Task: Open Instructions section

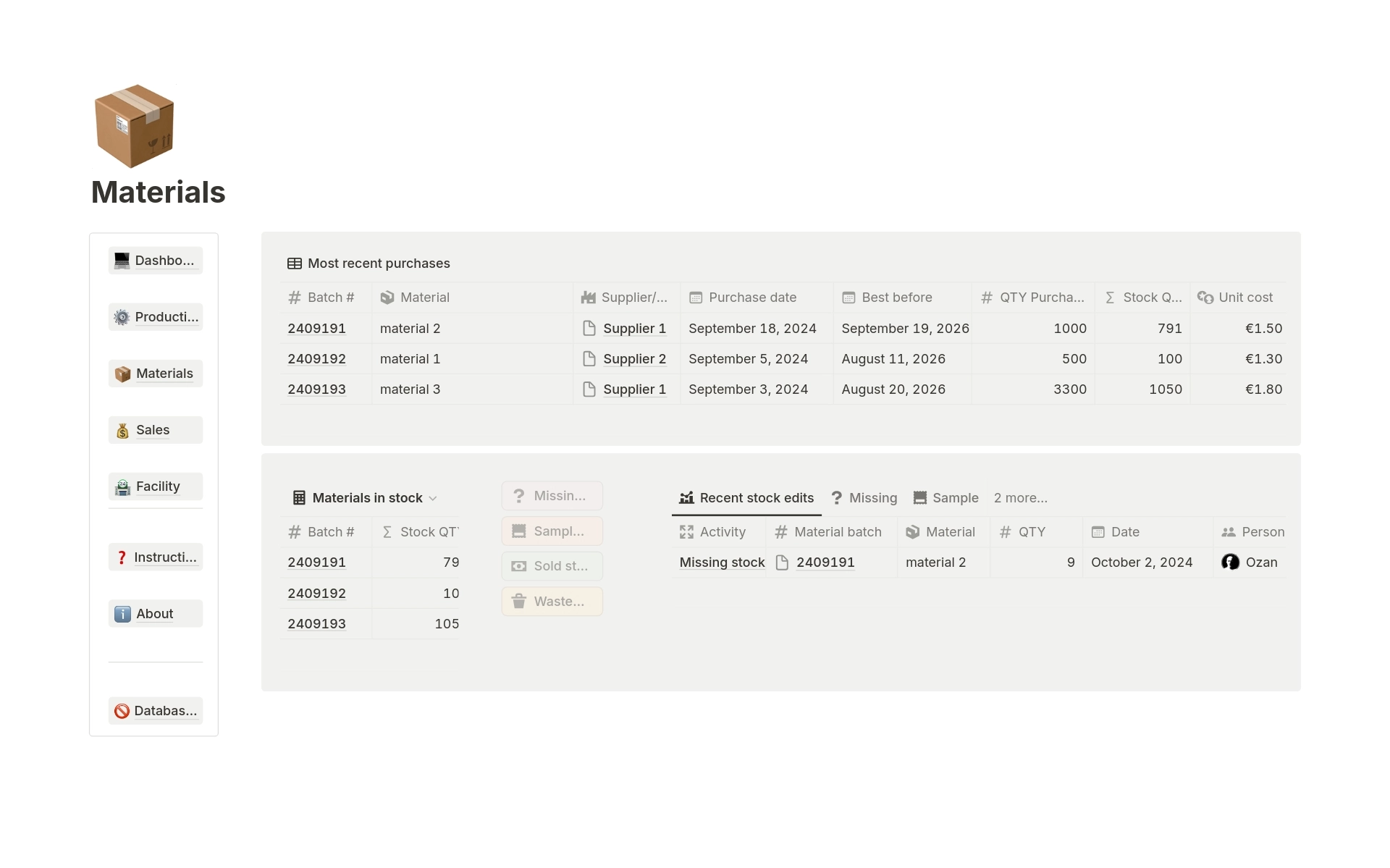Action: [x=155, y=557]
